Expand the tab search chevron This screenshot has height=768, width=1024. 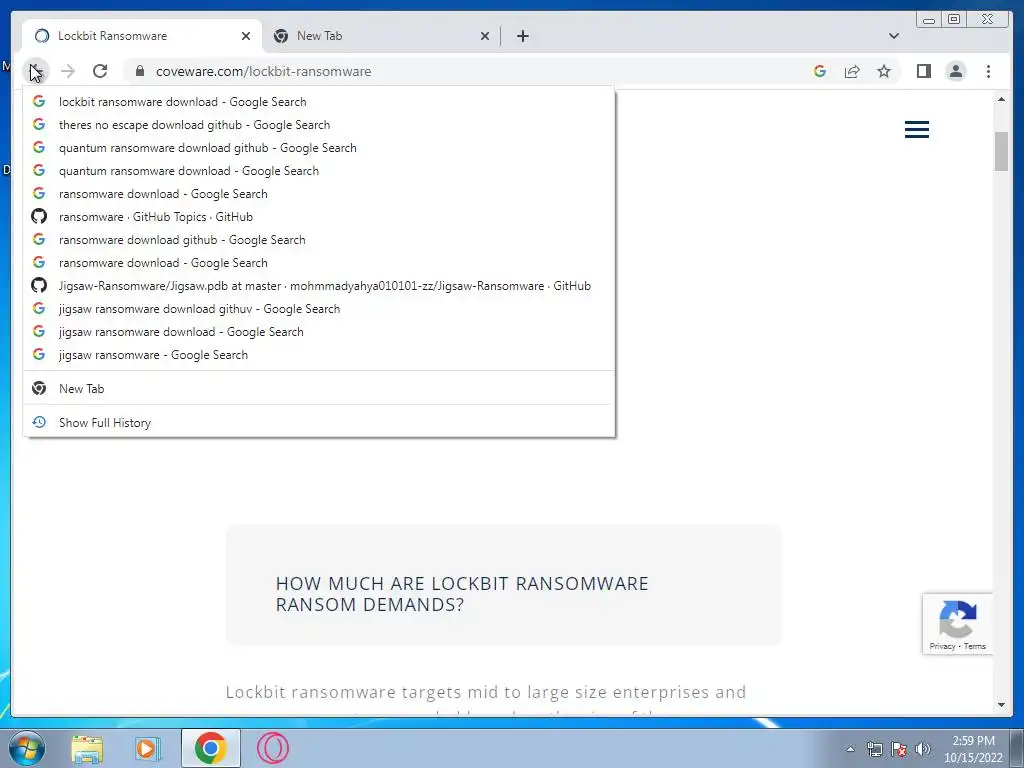pos(894,36)
